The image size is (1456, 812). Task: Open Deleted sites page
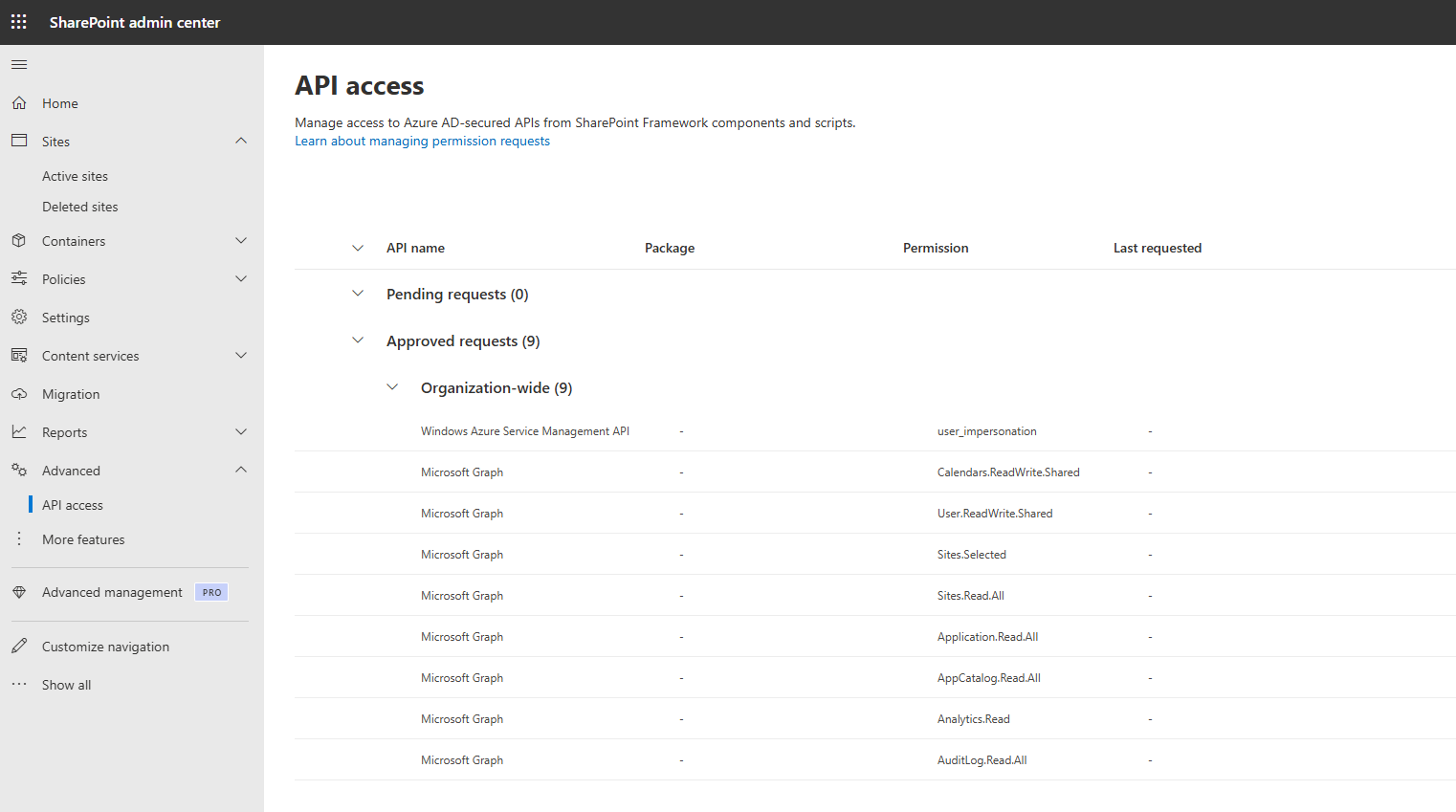click(80, 207)
